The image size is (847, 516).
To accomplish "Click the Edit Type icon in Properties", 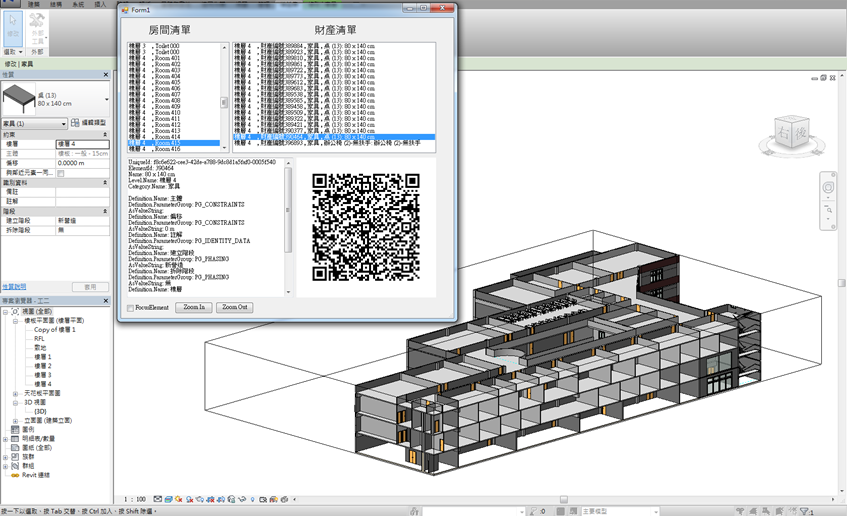I will pos(76,123).
